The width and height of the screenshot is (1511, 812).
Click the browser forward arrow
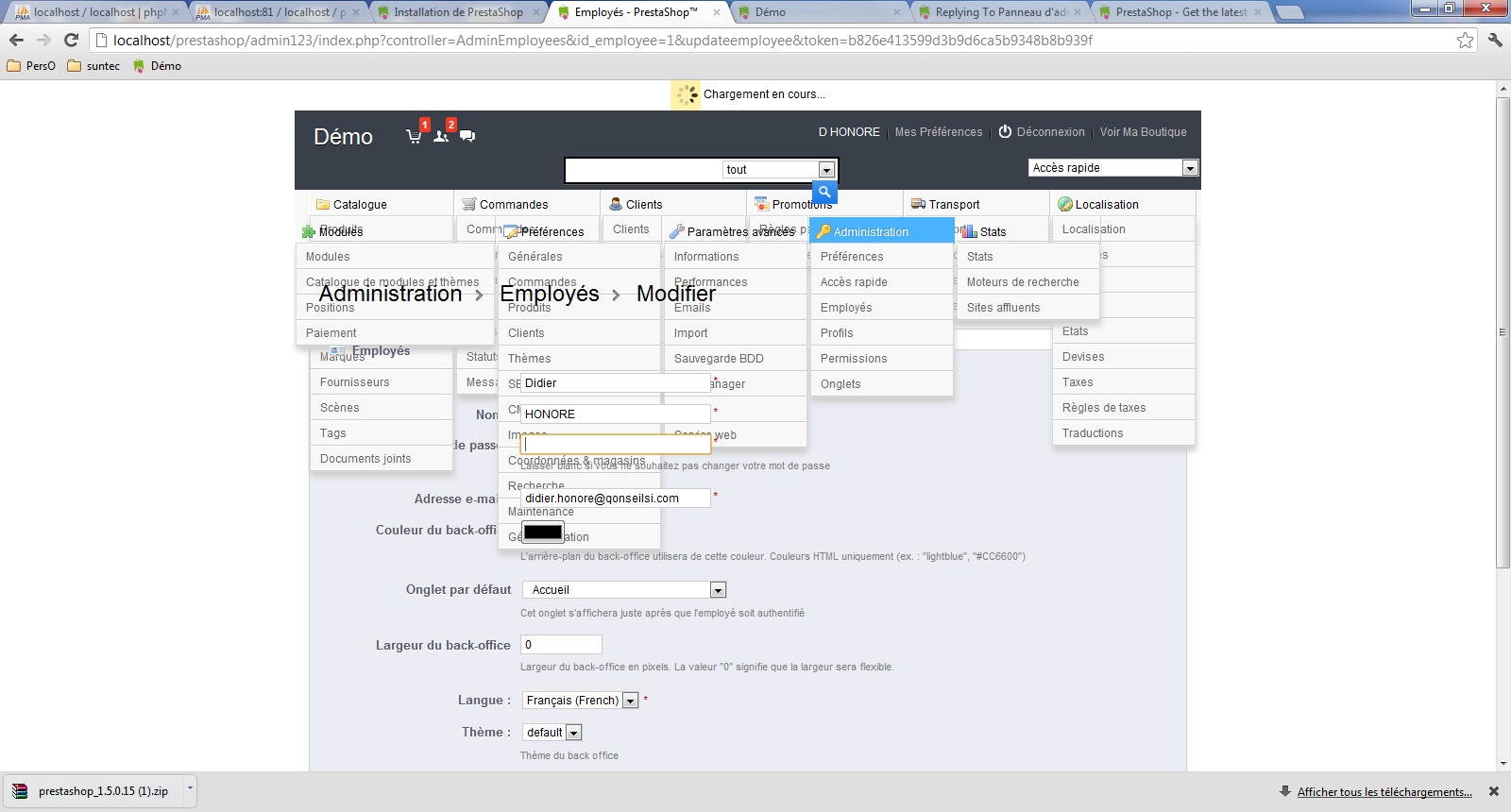click(43, 40)
